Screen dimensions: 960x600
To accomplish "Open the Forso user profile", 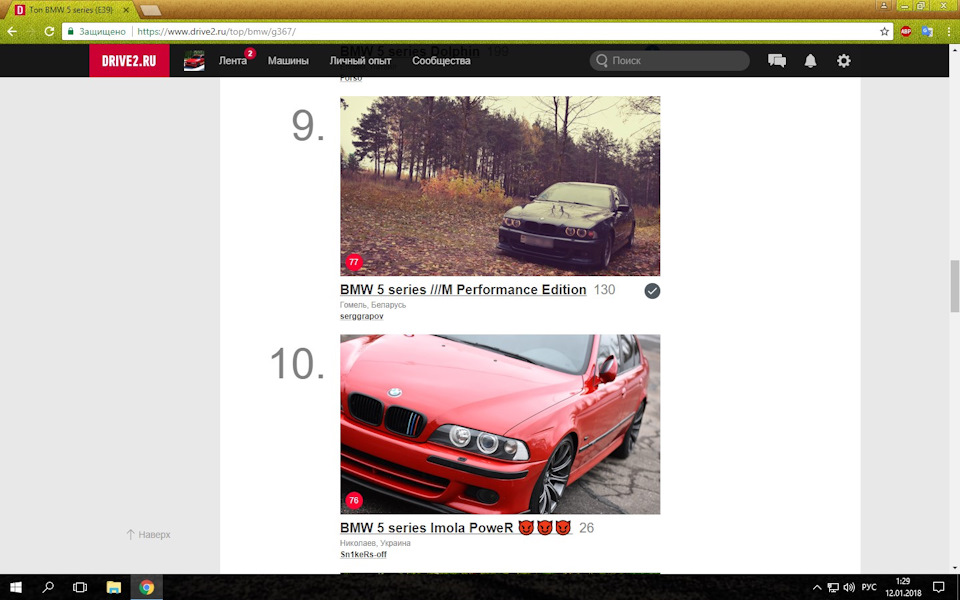I will pyautogui.click(x=351, y=78).
